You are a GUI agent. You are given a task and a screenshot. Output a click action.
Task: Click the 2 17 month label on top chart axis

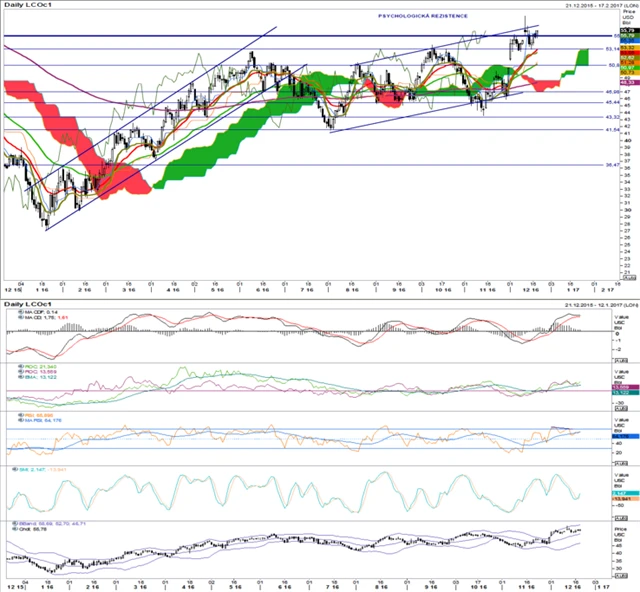click(607, 290)
